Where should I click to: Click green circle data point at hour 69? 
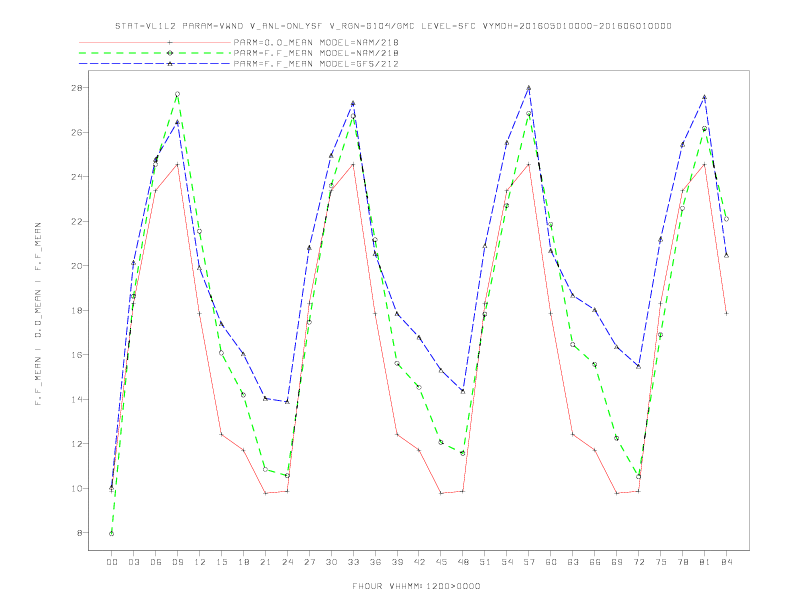click(617, 438)
